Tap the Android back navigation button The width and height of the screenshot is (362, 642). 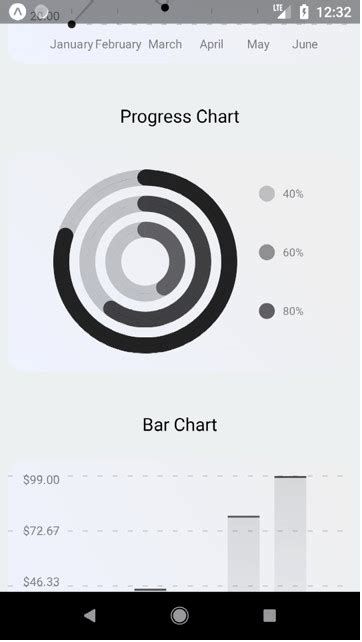90,615
